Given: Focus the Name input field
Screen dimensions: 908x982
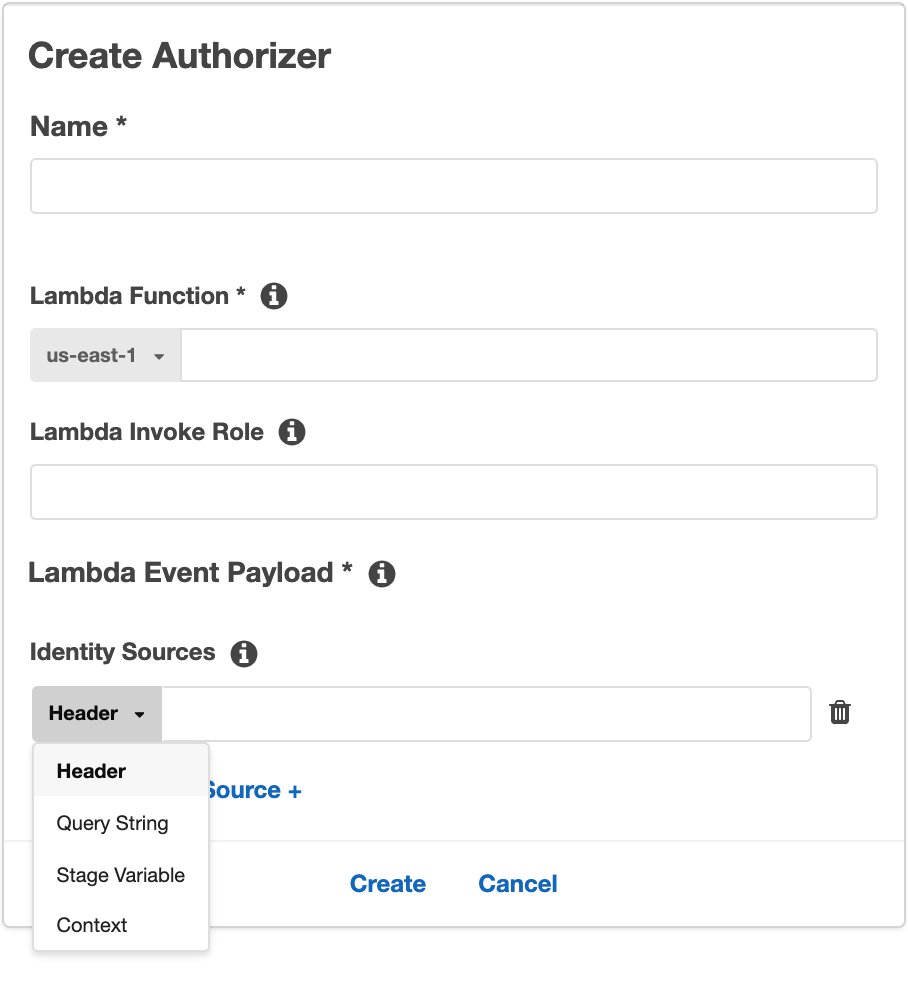Looking at the screenshot, I should click(453, 185).
